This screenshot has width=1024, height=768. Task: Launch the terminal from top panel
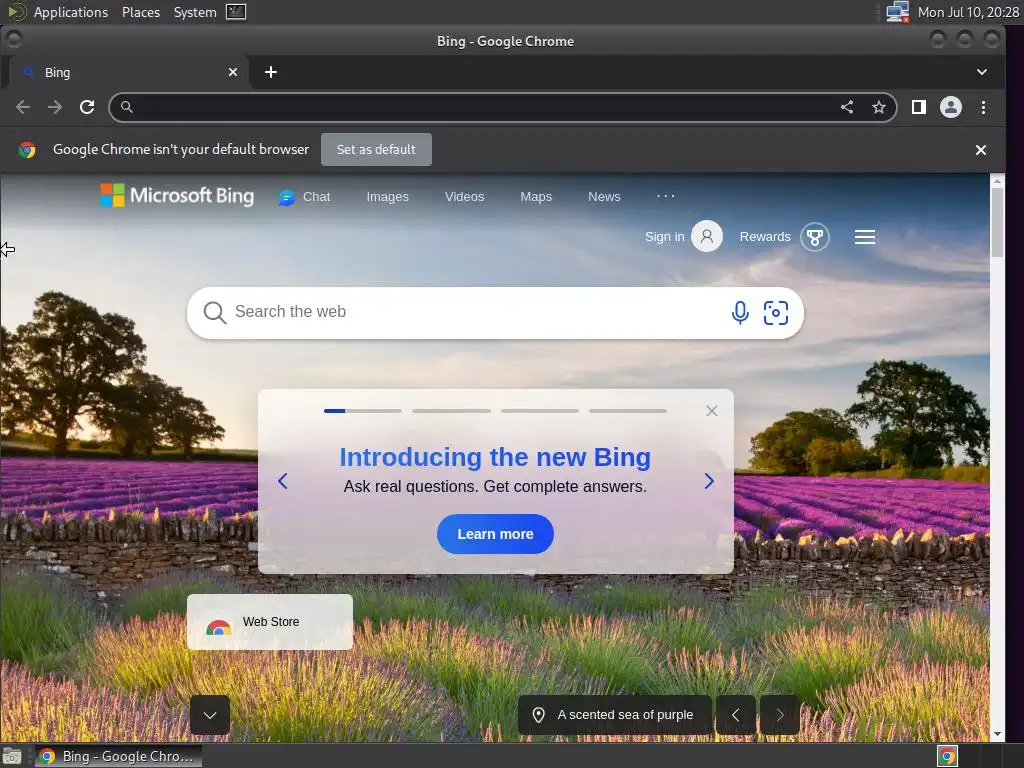click(x=236, y=12)
